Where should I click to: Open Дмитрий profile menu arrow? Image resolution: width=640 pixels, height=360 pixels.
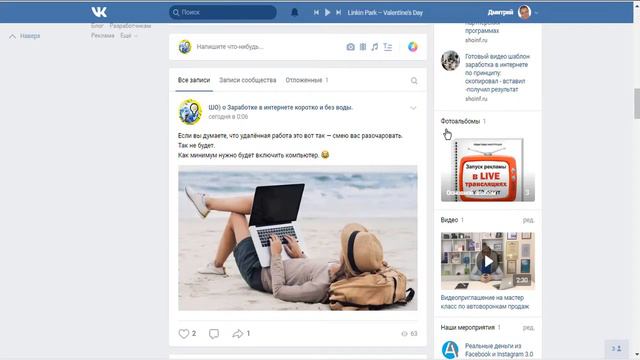click(536, 13)
